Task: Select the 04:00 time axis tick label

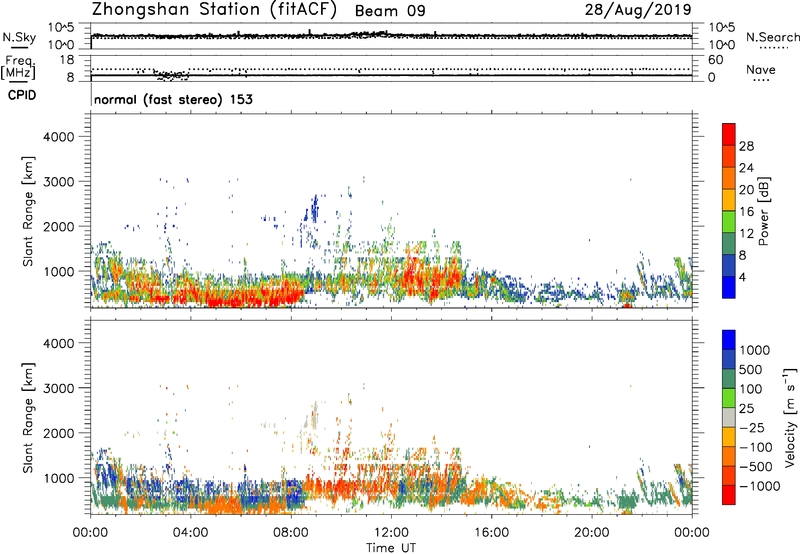Action: tap(190, 531)
